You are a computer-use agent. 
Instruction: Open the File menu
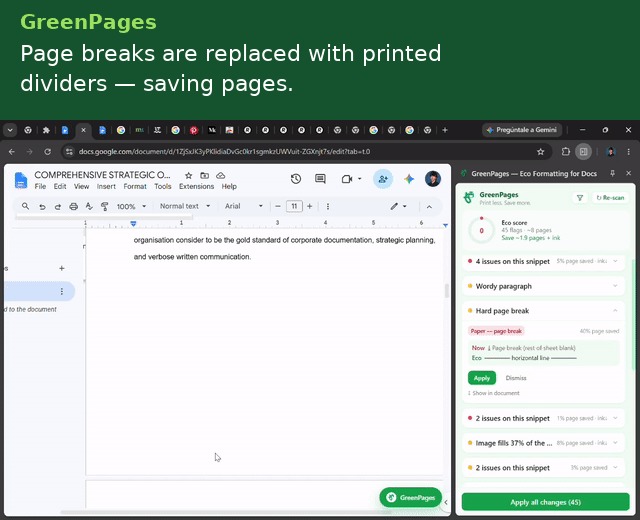pyautogui.click(x=40, y=186)
